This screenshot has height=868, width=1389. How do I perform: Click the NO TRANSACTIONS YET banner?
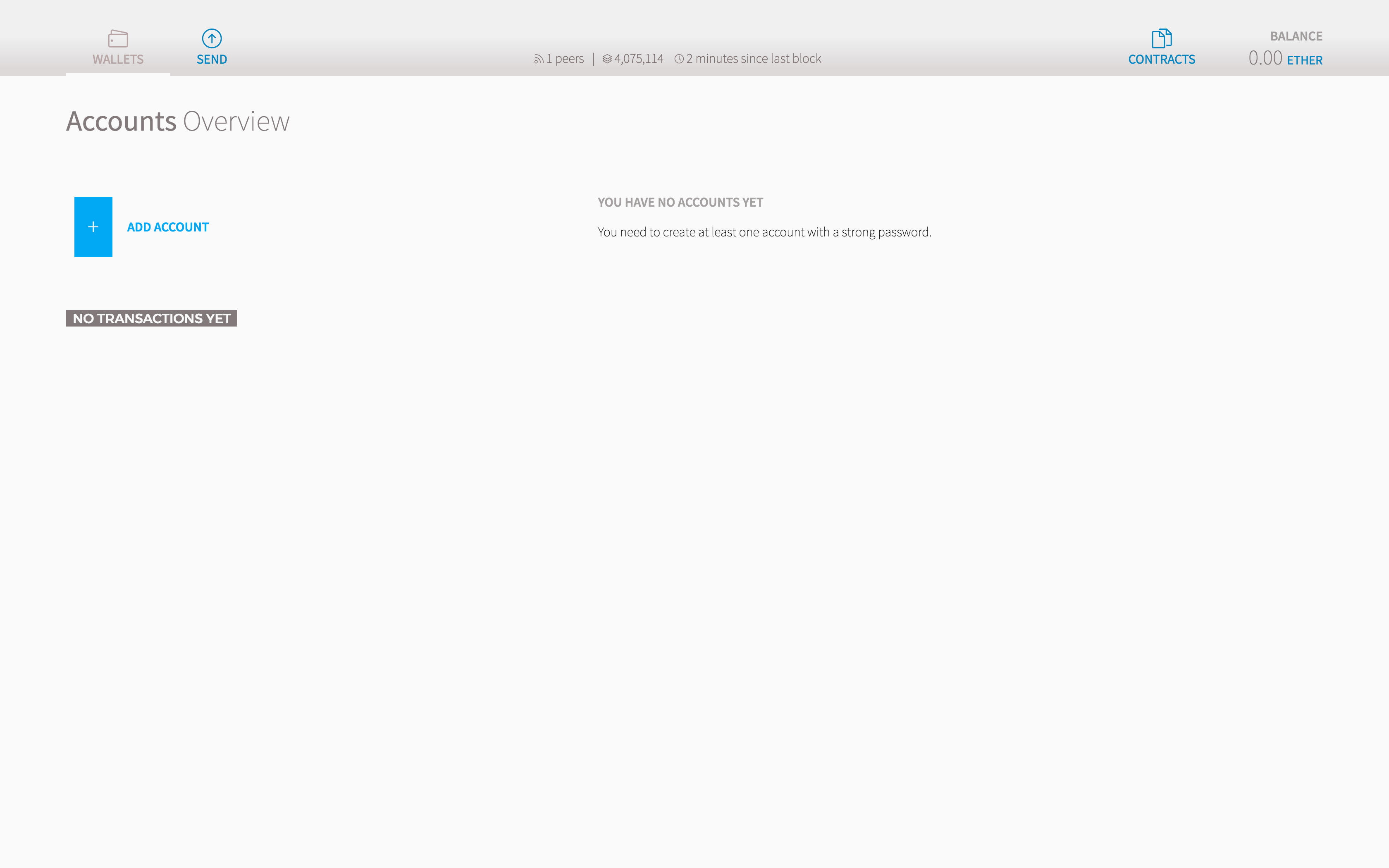click(152, 319)
